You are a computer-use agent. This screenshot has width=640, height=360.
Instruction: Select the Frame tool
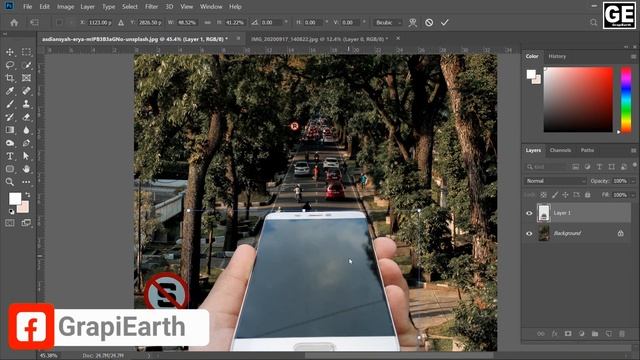(26, 78)
